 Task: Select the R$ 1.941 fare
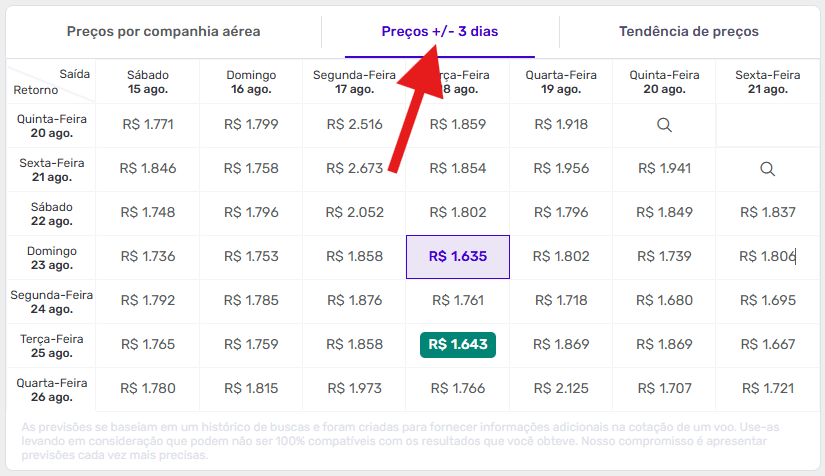(664, 169)
